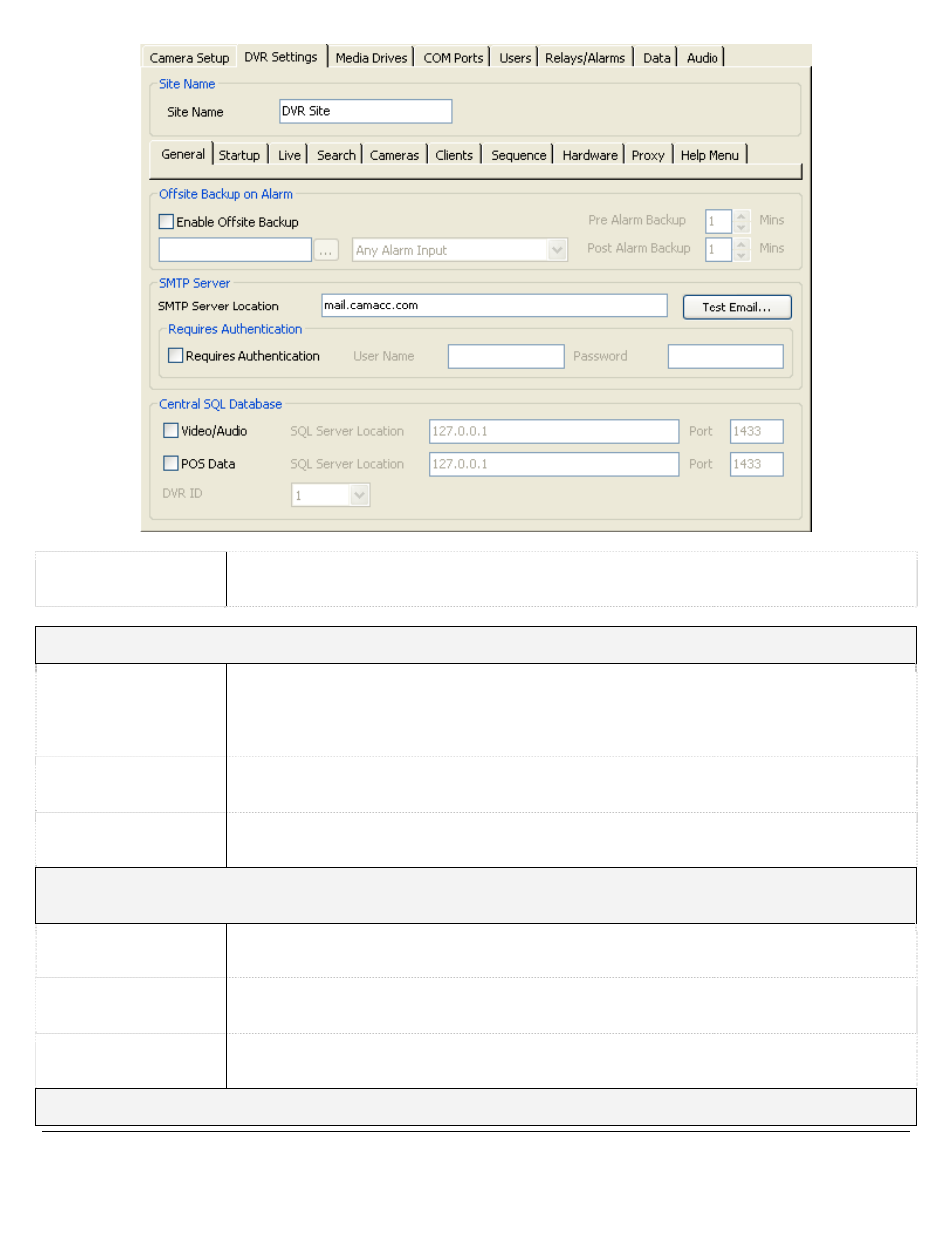The image size is (952, 1233).
Task: Open the Clients sub-tab
Action: (x=454, y=155)
